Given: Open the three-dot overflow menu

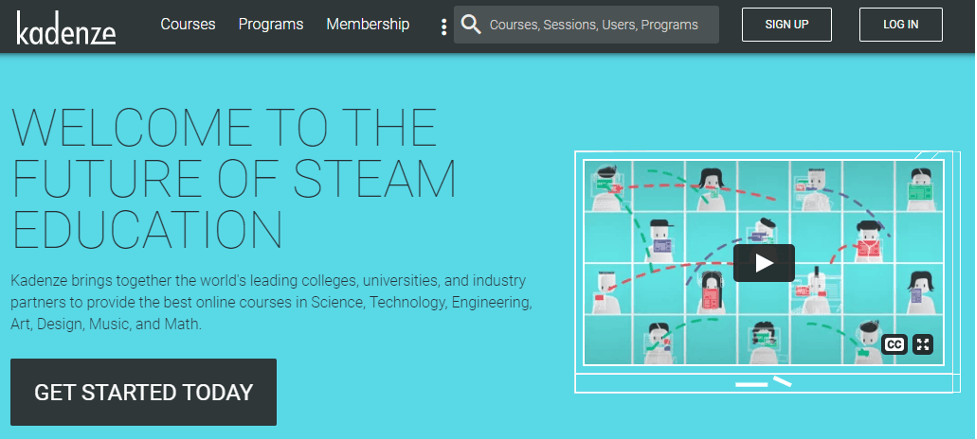Looking at the screenshot, I should [444, 27].
